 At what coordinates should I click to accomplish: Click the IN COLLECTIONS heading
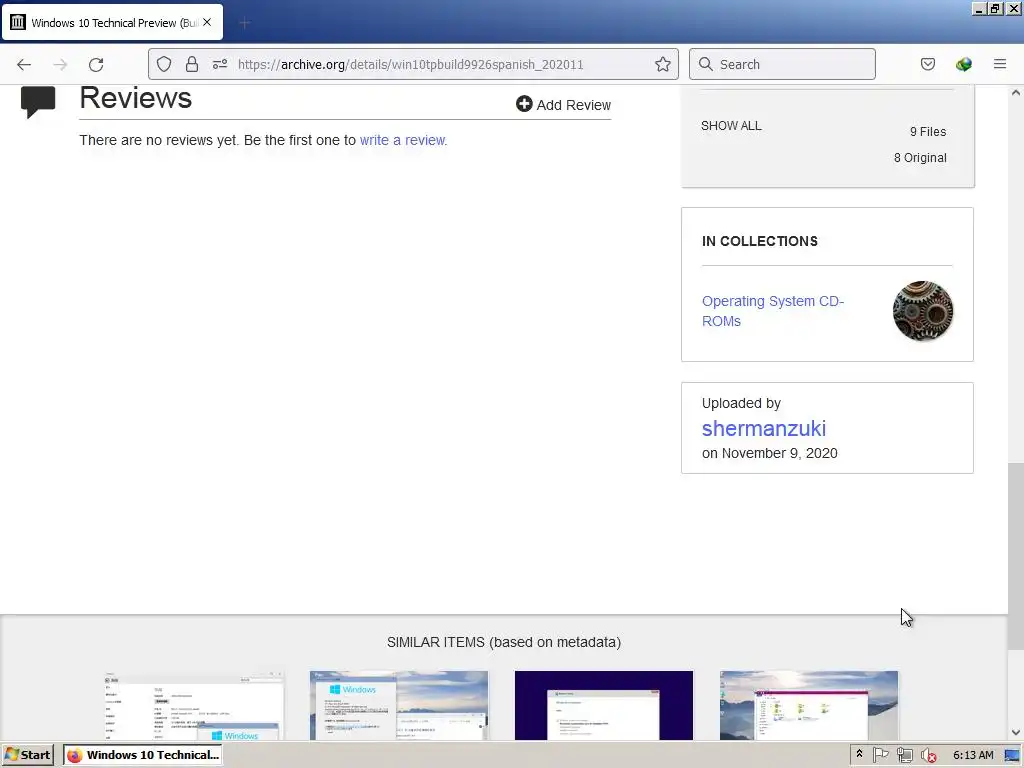(x=760, y=241)
